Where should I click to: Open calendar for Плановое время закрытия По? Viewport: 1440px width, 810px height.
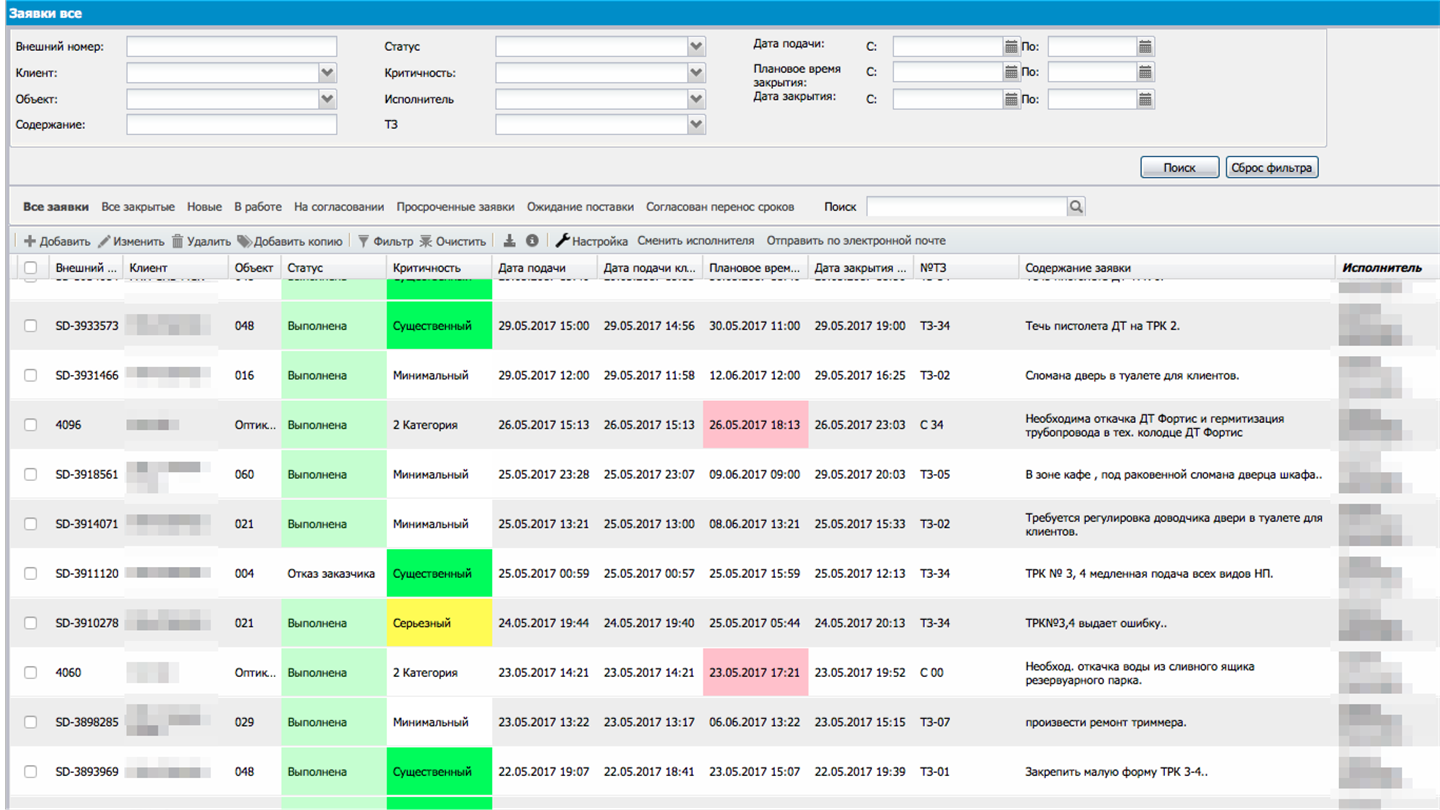tap(1145, 72)
